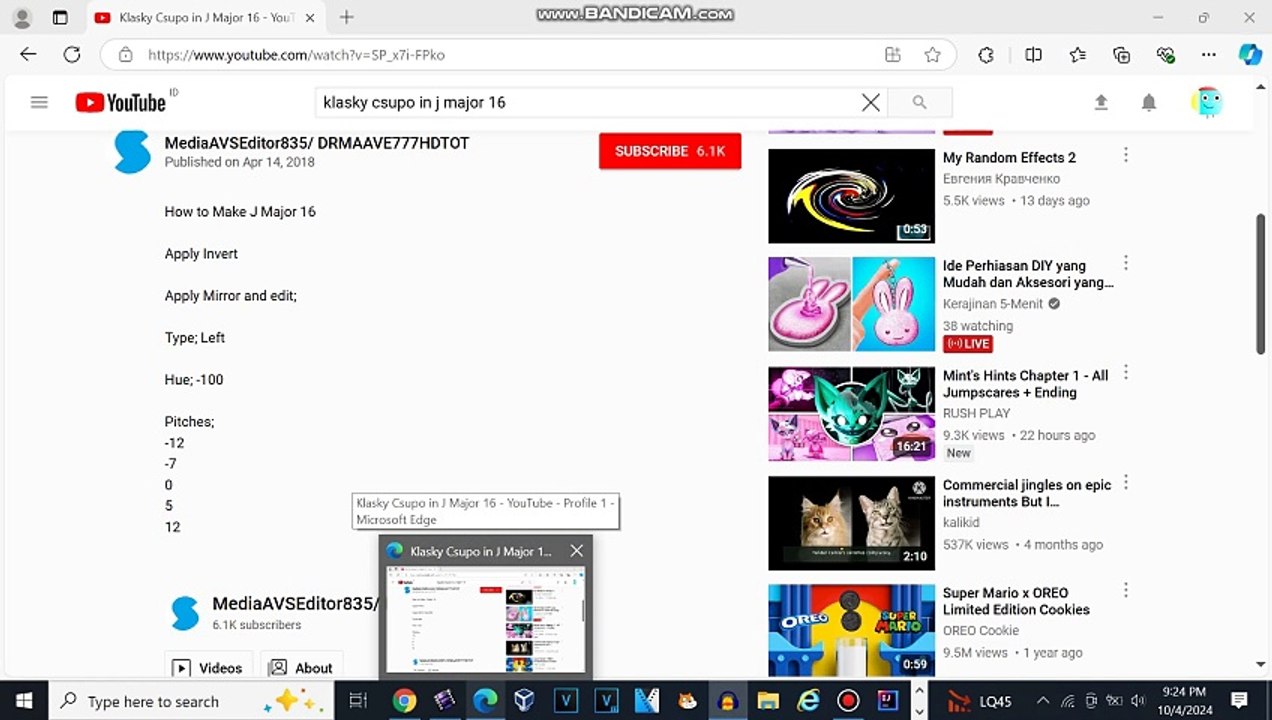This screenshot has width=1272, height=720.
Task: Click the Windows taskbar search box
Action: point(191,701)
